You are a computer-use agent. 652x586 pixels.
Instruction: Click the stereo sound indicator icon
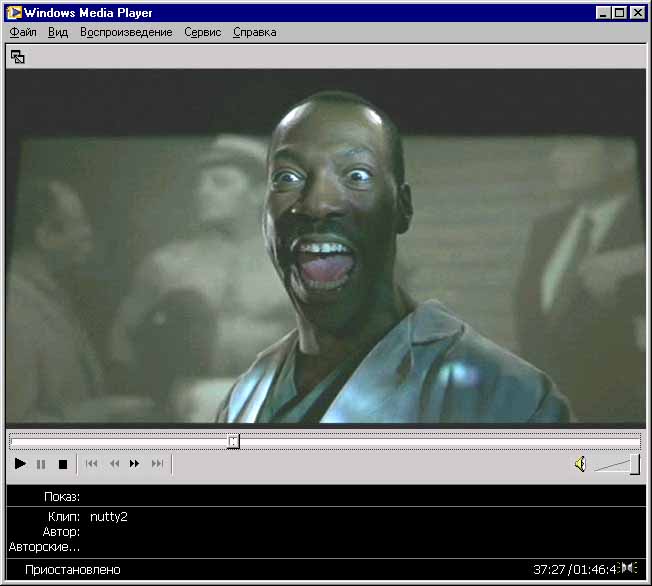click(x=629, y=567)
